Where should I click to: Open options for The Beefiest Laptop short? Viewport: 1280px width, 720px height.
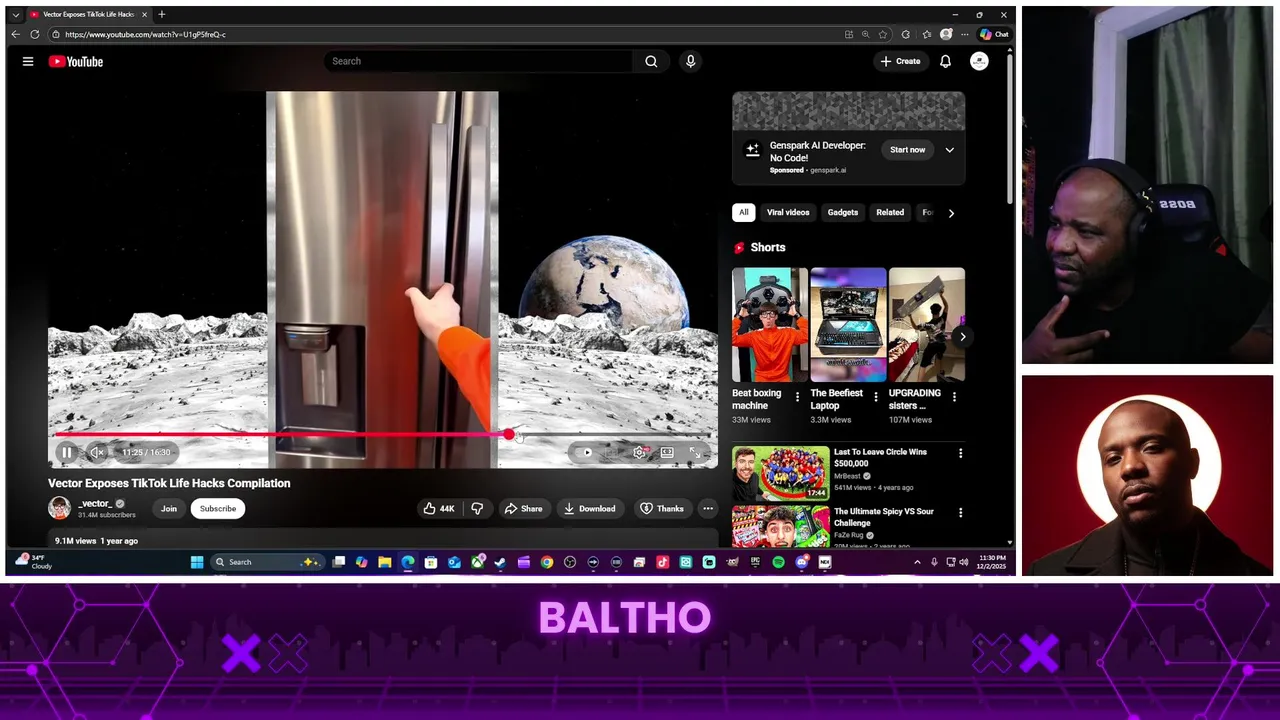(876, 397)
